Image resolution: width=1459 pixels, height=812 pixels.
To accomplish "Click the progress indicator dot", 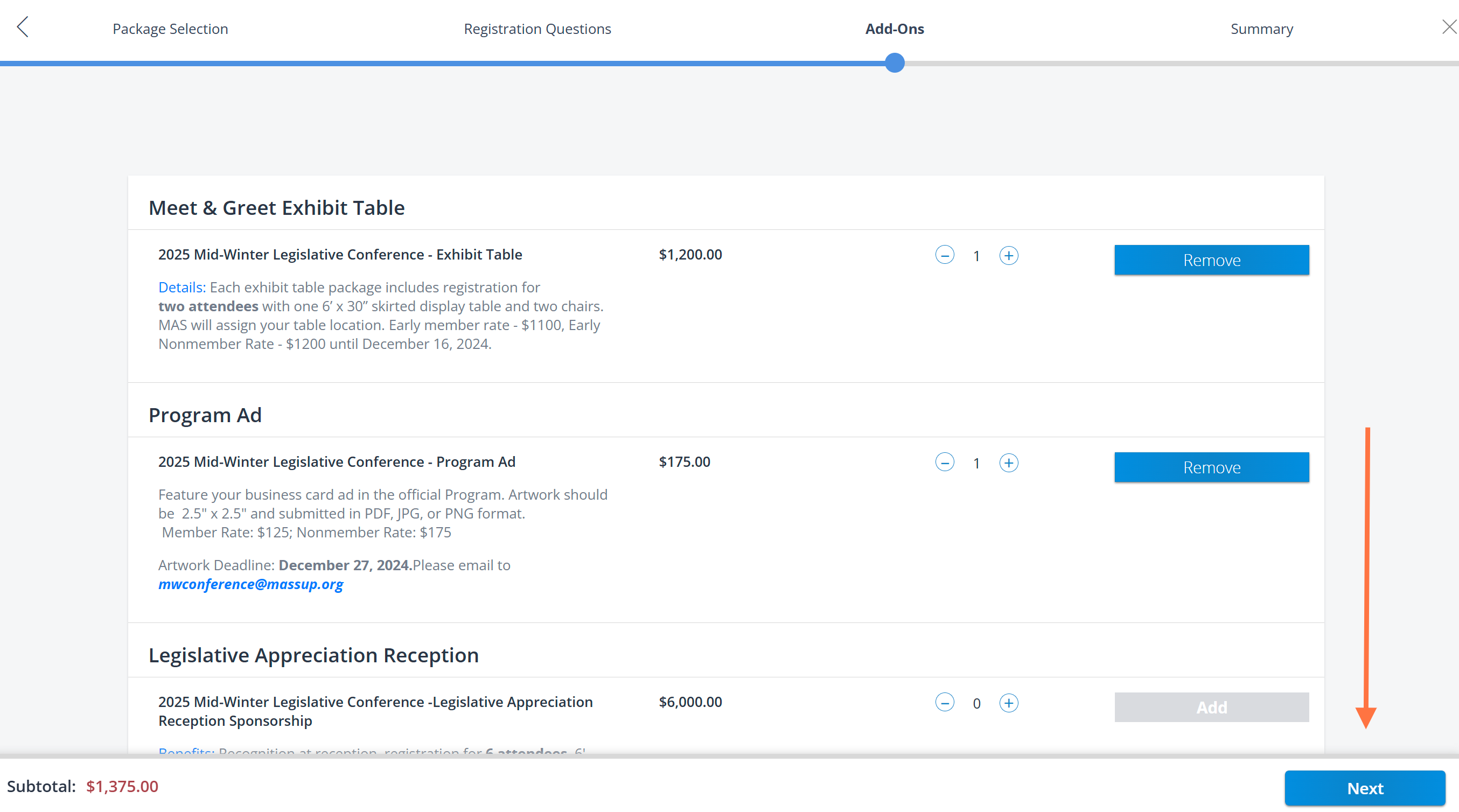I will click(895, 63).
